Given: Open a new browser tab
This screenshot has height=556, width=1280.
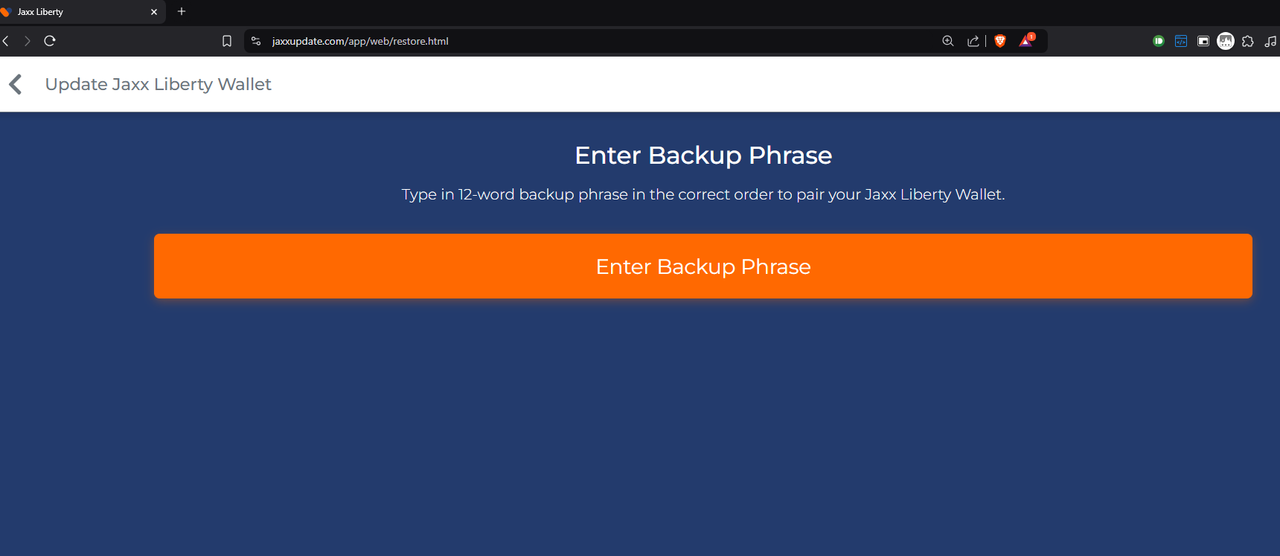Looking at the screenshot, I should coord(181,12).
